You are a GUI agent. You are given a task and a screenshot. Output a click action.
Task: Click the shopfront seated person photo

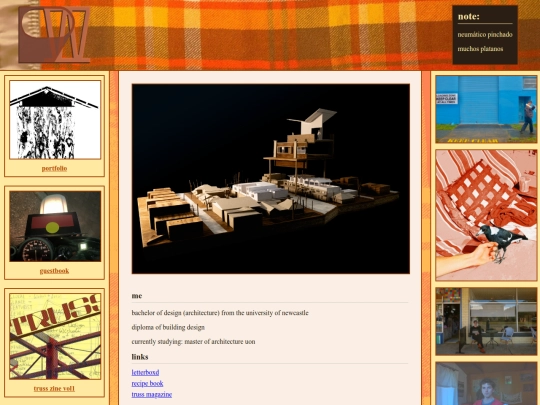click(x=486, y=321)
